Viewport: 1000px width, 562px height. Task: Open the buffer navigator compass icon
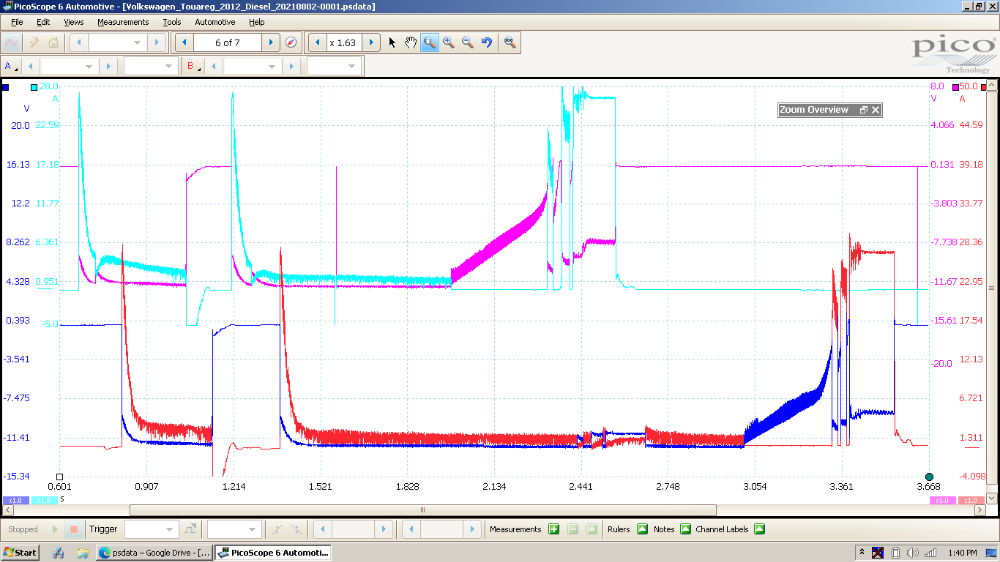(291, 43)
